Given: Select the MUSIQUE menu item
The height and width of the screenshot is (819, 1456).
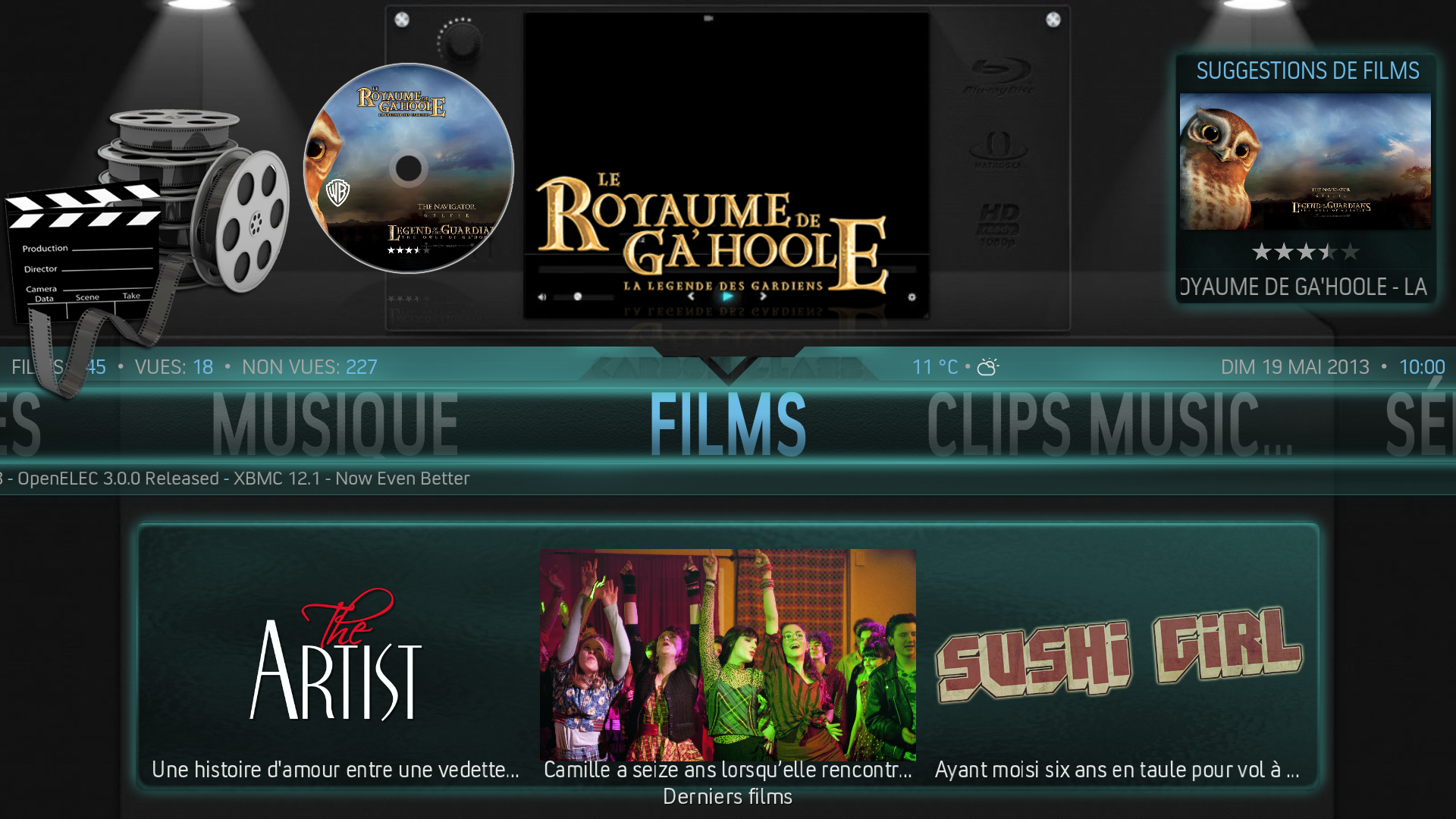Looking at the screenshot, I should [x=334, y=424].
